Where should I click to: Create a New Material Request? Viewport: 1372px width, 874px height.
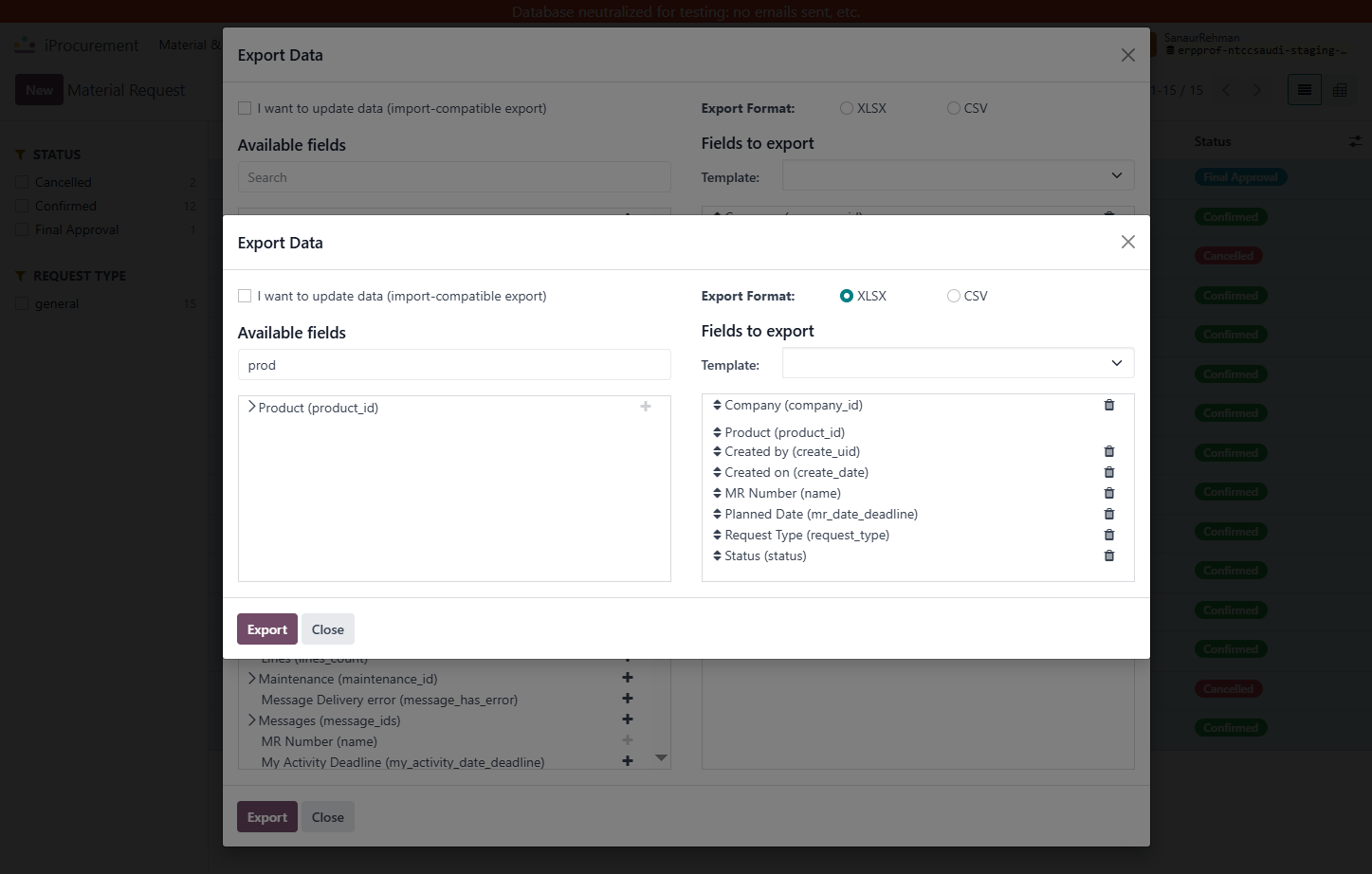tap(39, 90)
